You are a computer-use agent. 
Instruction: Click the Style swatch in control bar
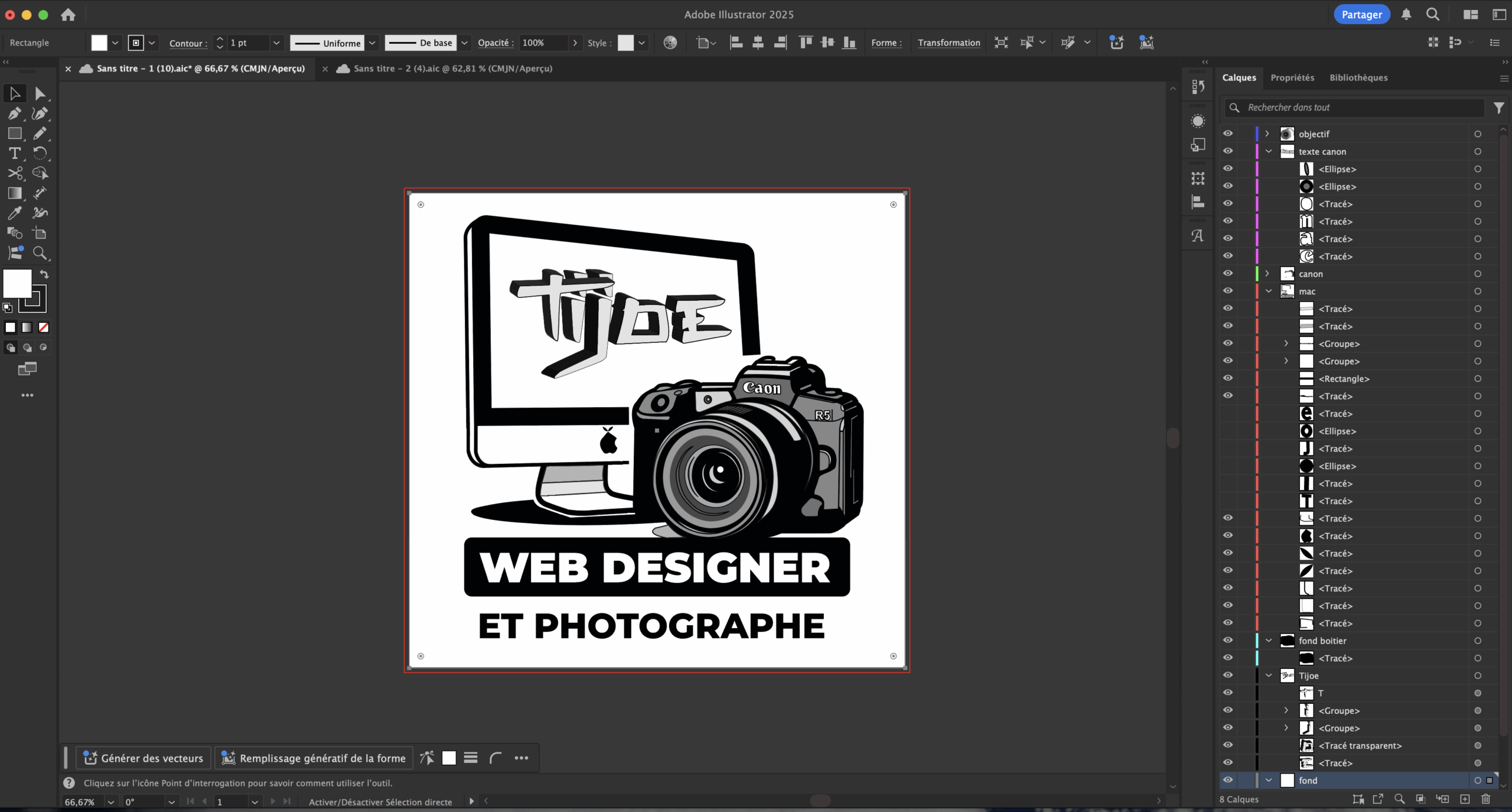625,43
